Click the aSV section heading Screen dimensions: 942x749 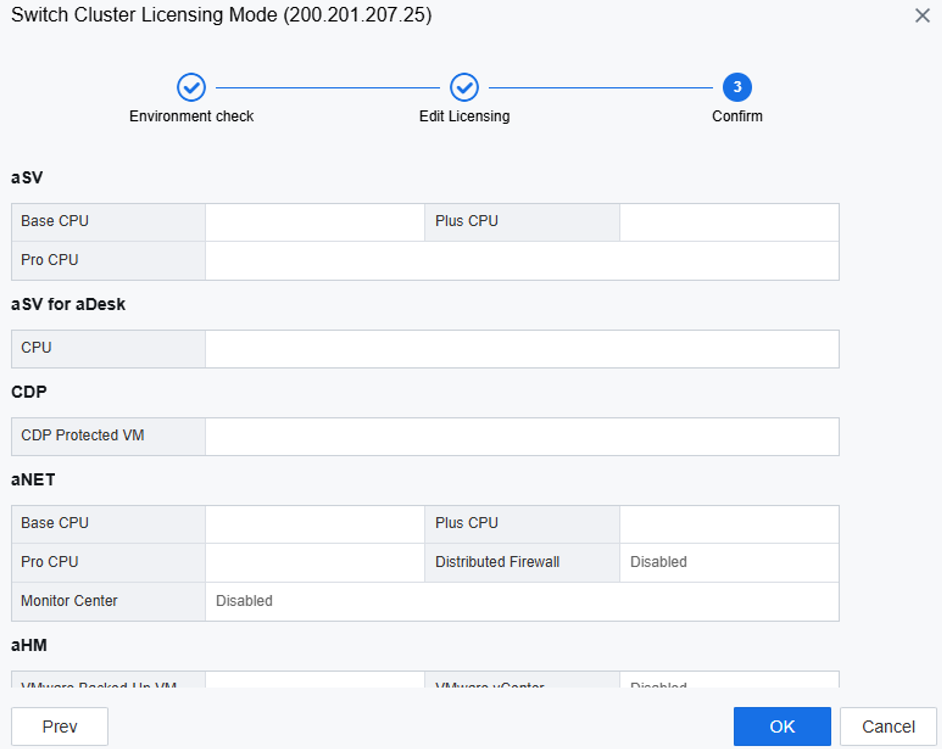point(27,178)
